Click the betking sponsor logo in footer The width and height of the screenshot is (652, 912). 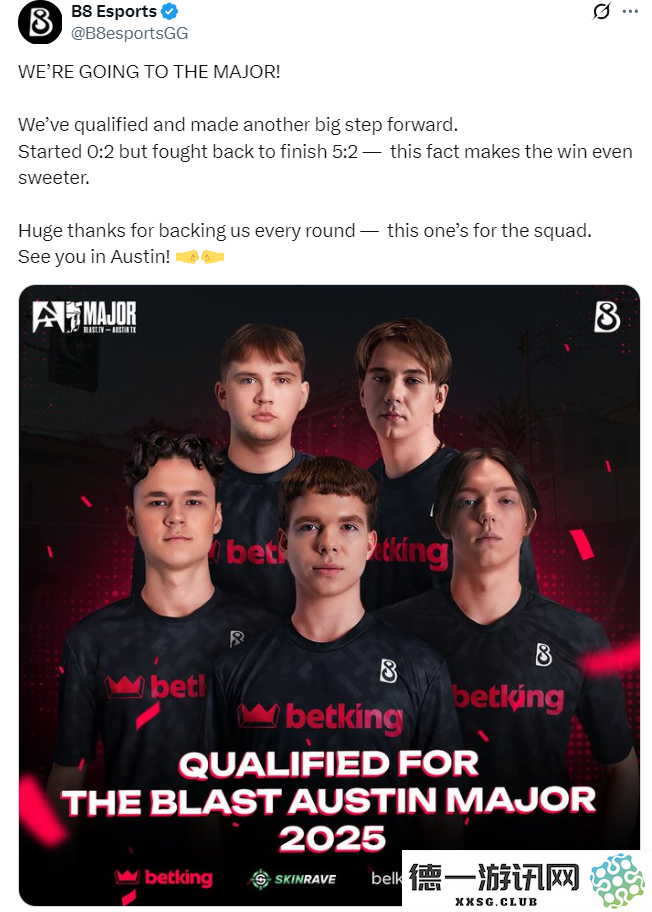(x=164, y=878)
